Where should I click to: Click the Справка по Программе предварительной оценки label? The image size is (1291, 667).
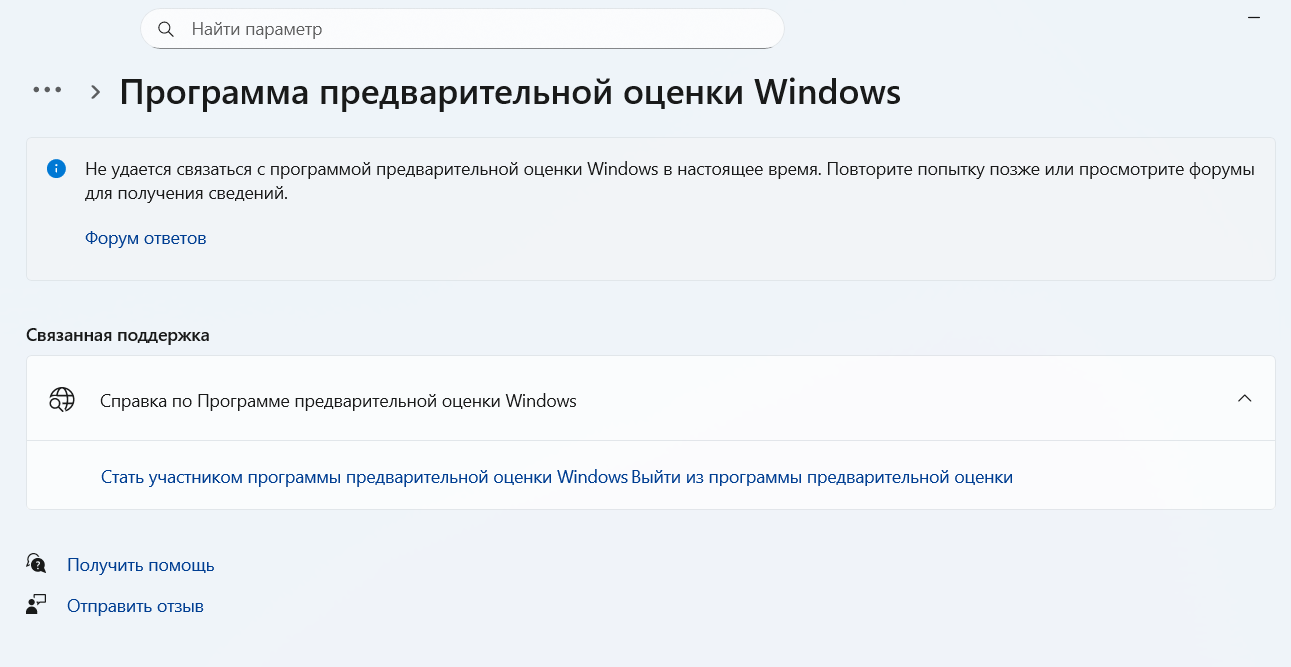338,401
